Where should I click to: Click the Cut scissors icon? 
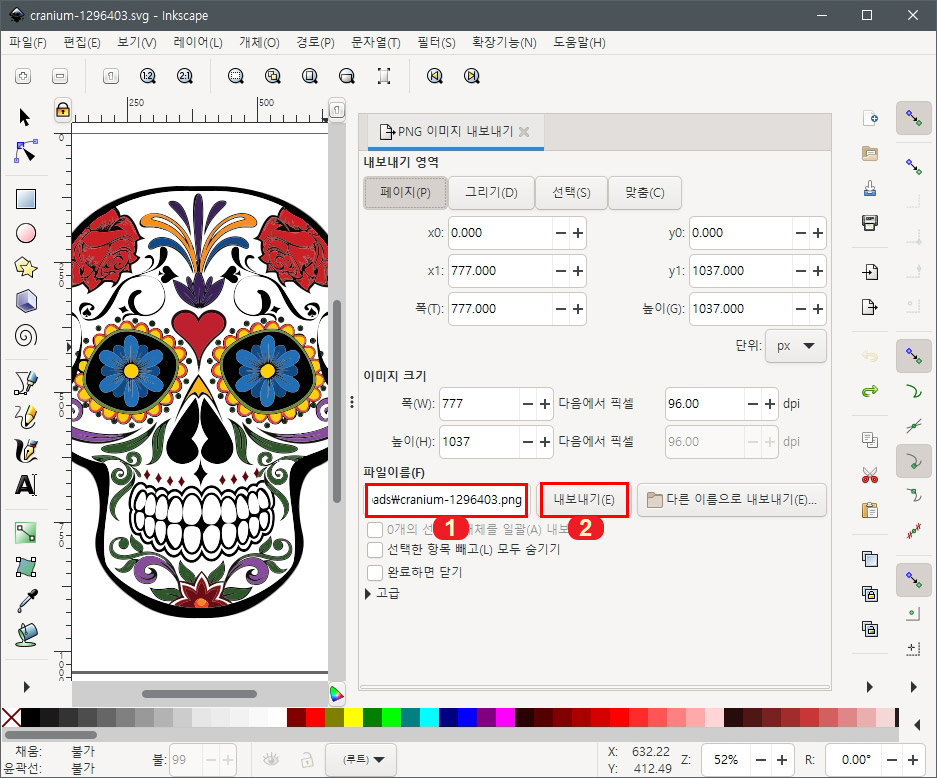point(870,476)
